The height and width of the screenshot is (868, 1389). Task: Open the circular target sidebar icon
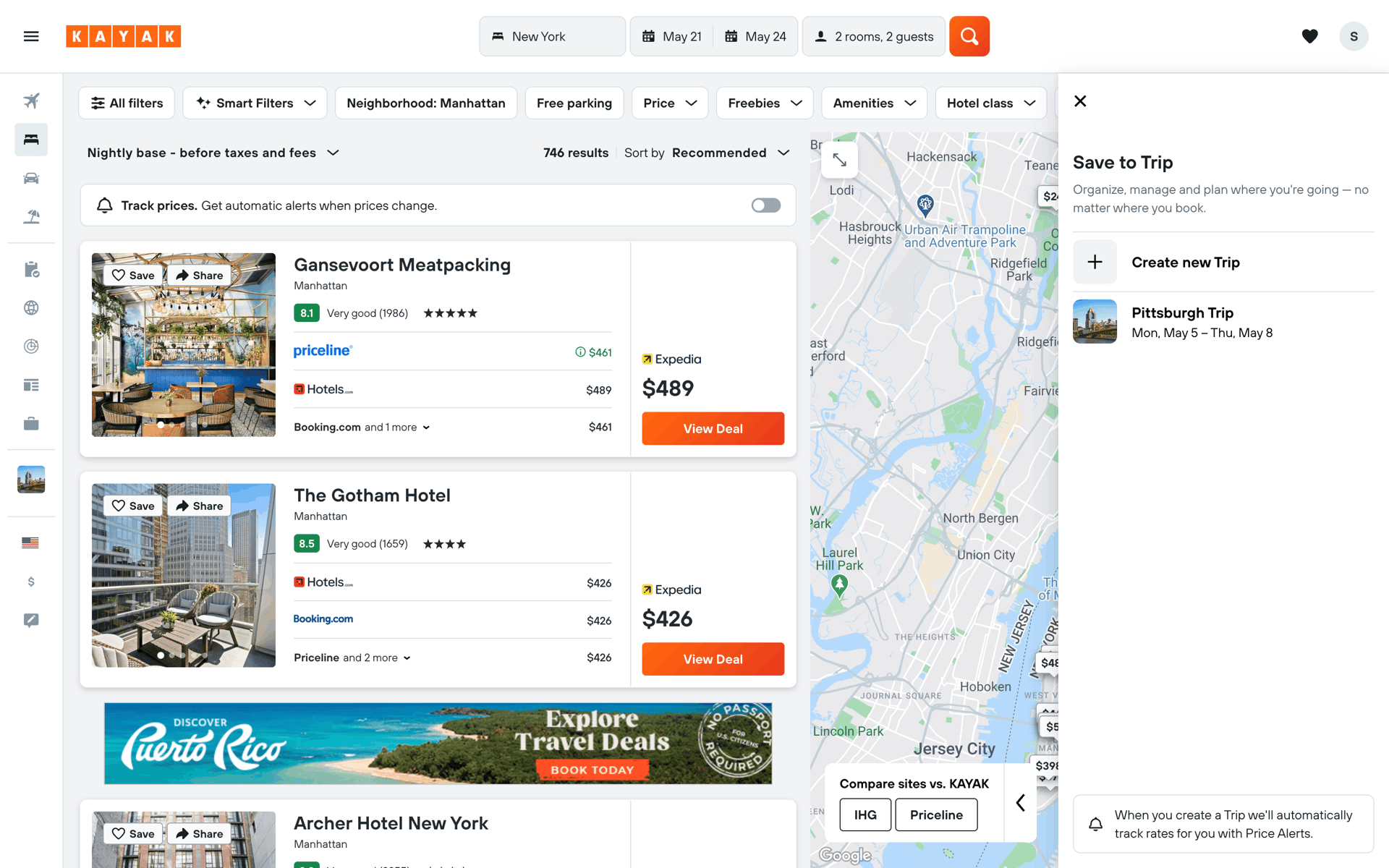click(31, 346)
